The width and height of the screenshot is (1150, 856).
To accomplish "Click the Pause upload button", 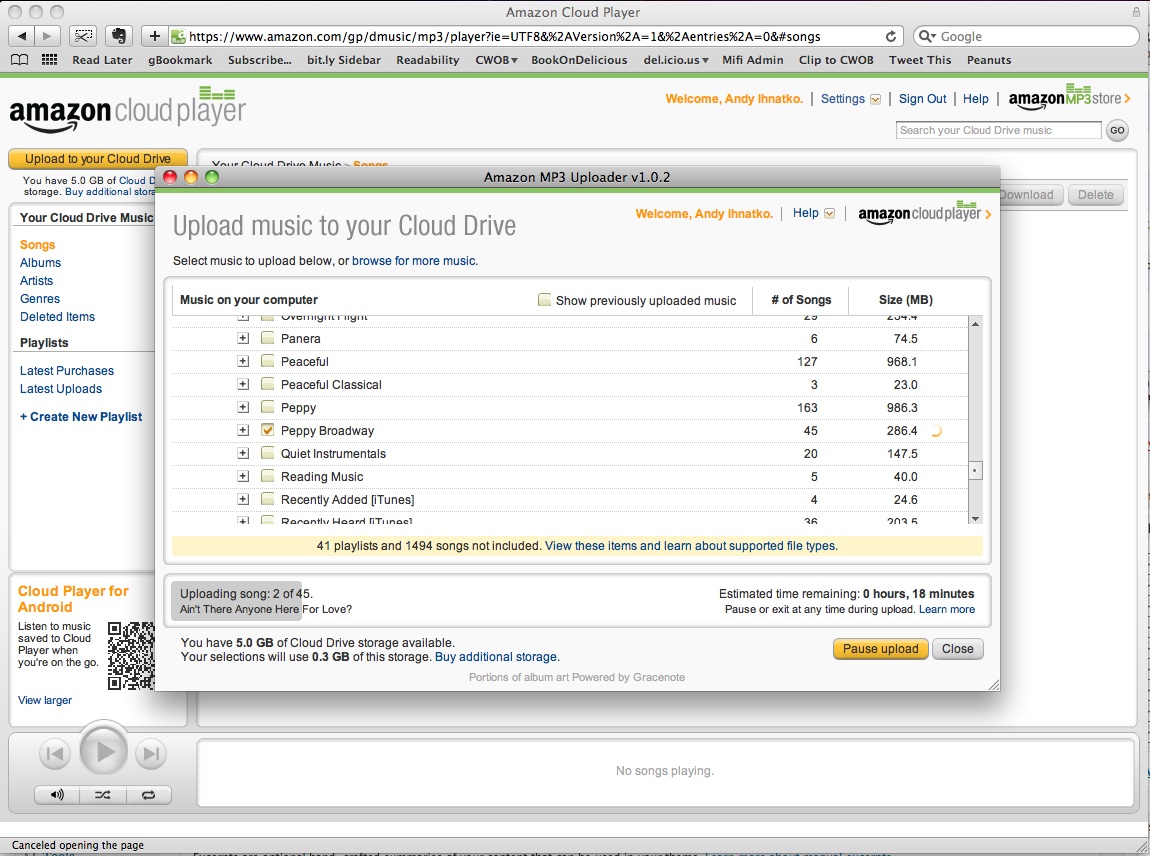I will (x=880, y=648).
